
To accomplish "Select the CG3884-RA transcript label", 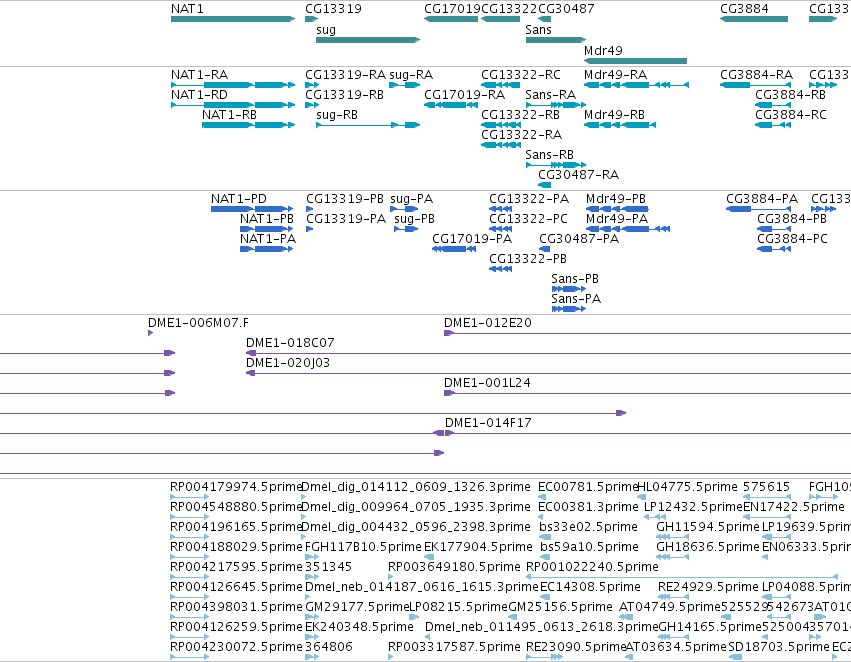I will pyautogui.click(x=756, y=75).
